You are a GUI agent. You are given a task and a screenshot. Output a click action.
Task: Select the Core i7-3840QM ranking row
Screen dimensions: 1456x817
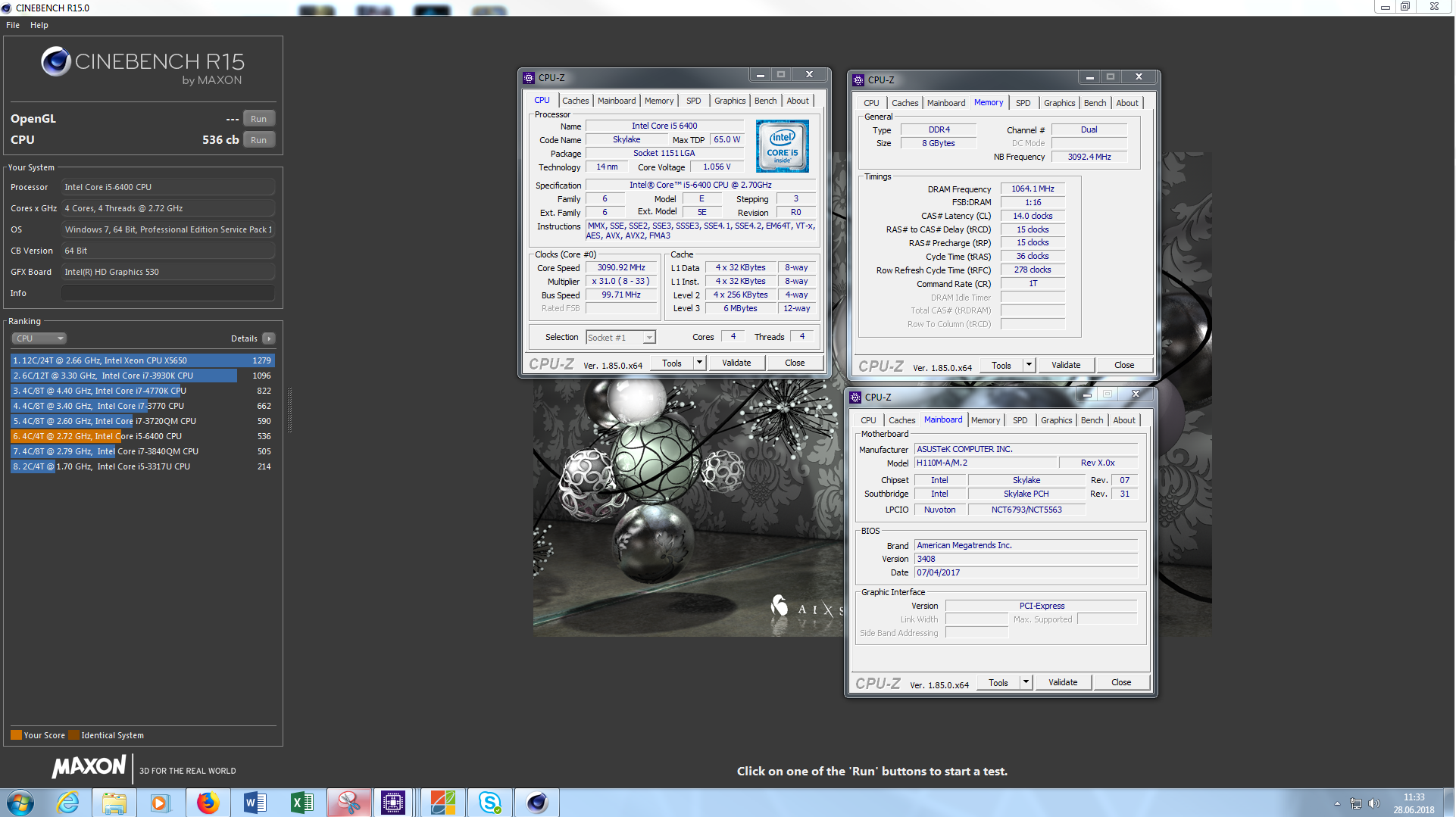(142, 451)
